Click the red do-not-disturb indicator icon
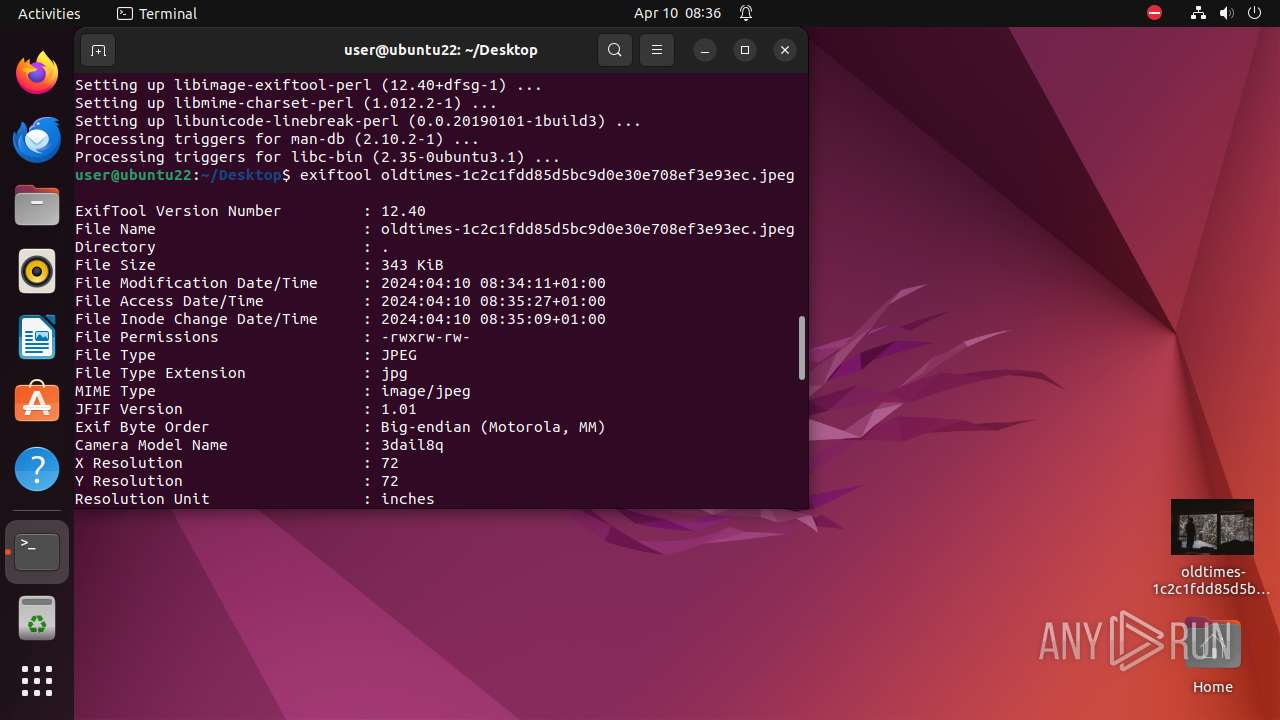Viewport: 1280px width, 720px height. click(x=1155, y=13)
